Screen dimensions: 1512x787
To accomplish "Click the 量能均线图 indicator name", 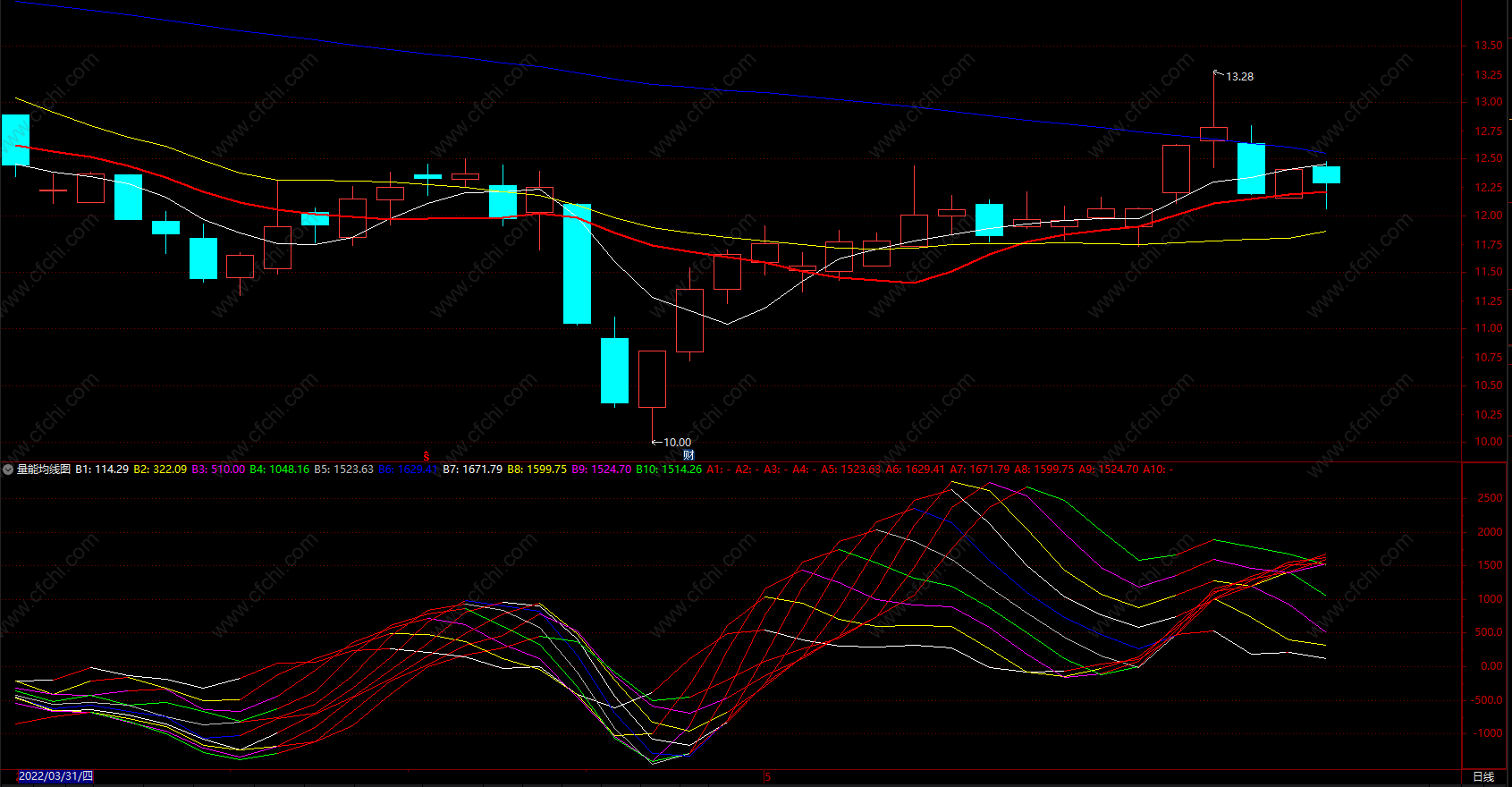I will 44,470.
